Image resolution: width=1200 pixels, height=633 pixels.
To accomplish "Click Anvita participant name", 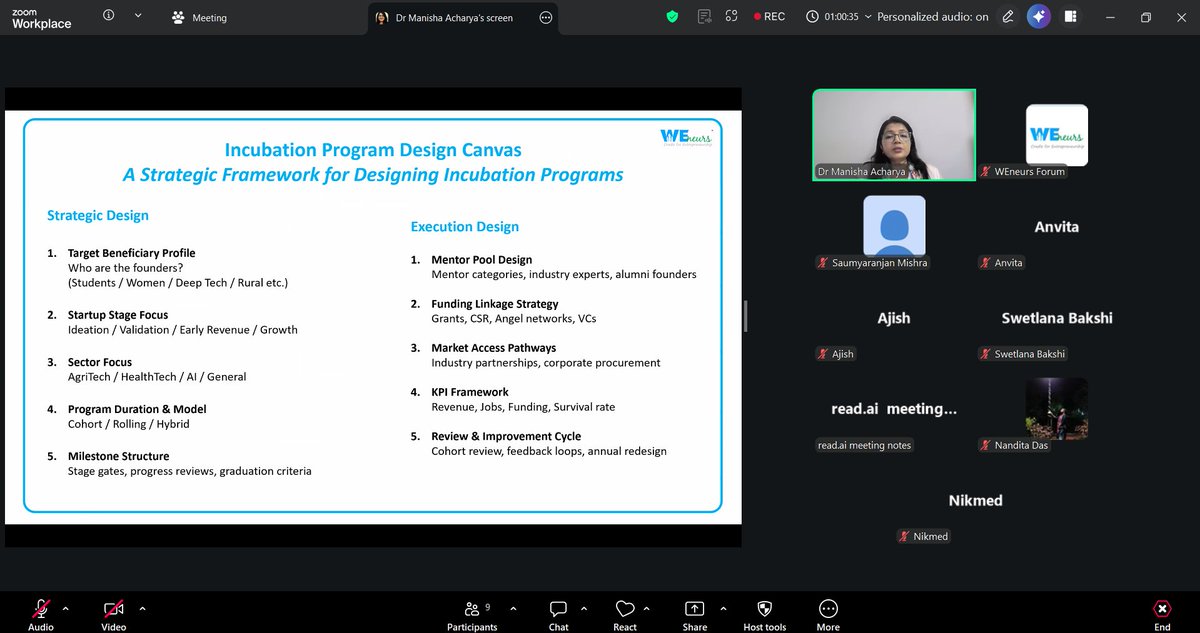I will [1057, 227].
